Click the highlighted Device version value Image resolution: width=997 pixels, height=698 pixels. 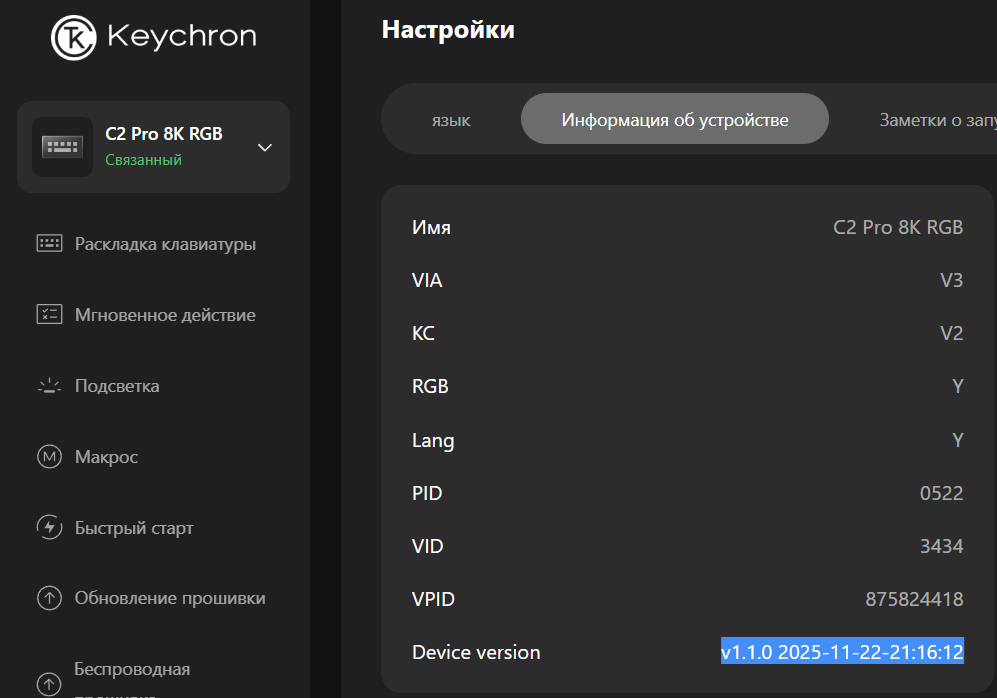point(842,651)
